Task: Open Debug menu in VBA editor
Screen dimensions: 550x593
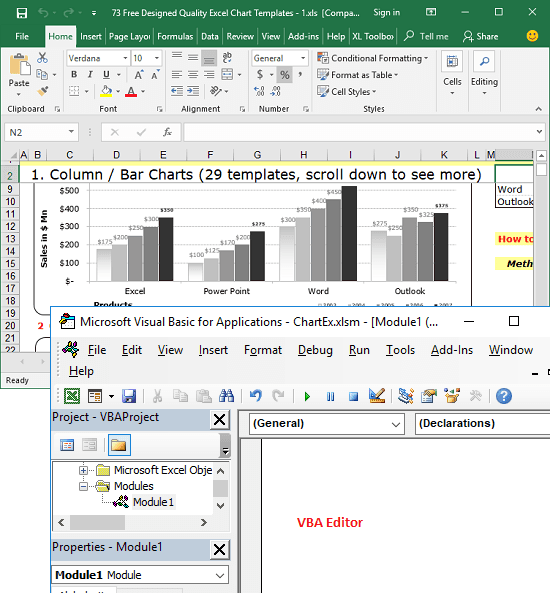Action: pyautogui.click(x=315, y=350)
